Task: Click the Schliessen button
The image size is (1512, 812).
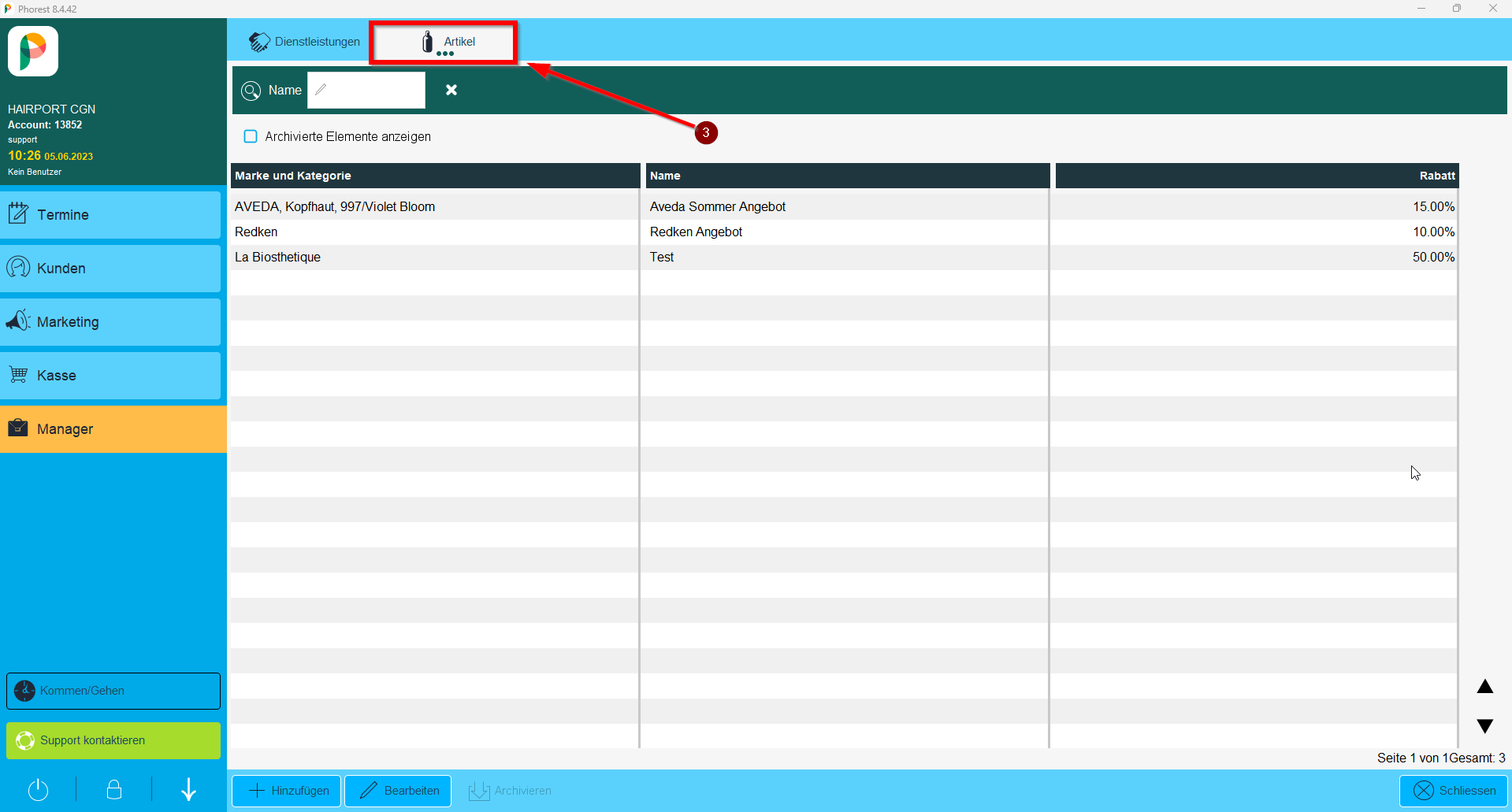Action: coord(1454,791)
